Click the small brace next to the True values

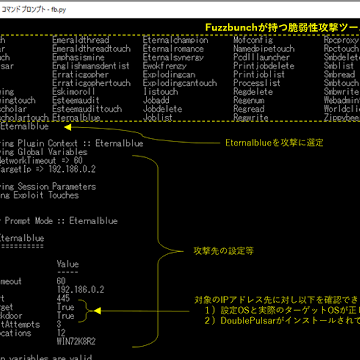(86, 311)
